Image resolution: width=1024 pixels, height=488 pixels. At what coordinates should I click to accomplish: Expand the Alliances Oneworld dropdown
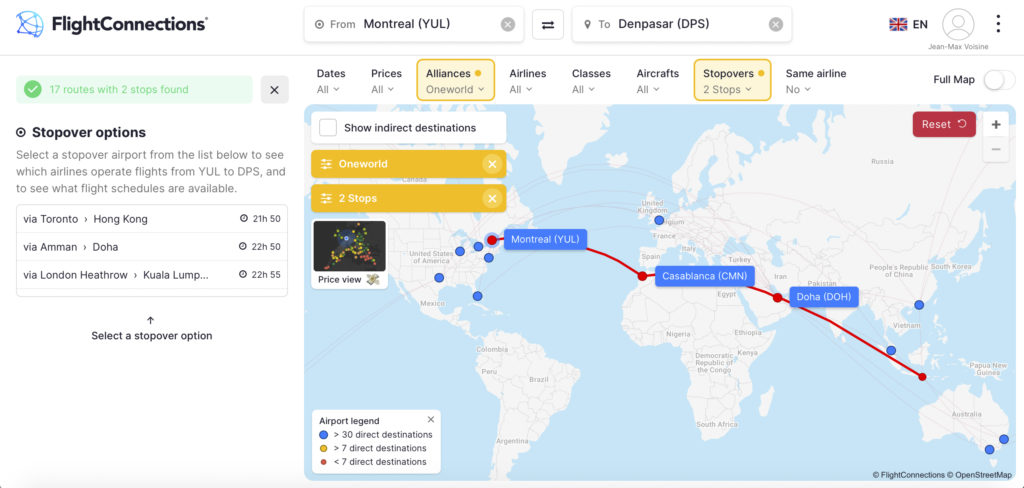(455, 81)
